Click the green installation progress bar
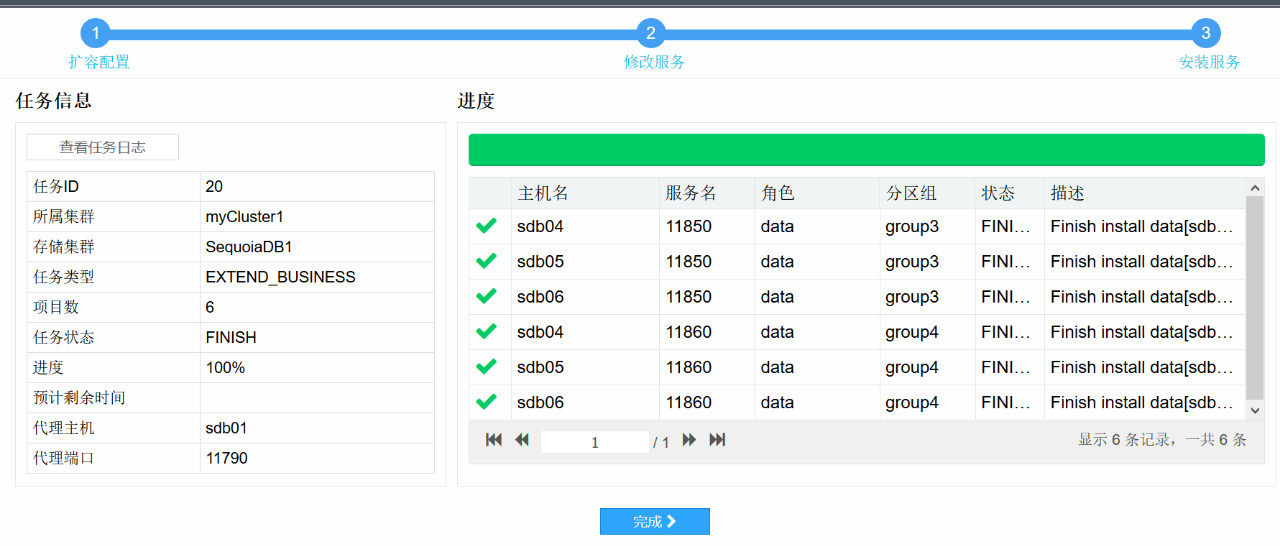The width and height of the screenshot is (1280, 546). coord(866,150)
